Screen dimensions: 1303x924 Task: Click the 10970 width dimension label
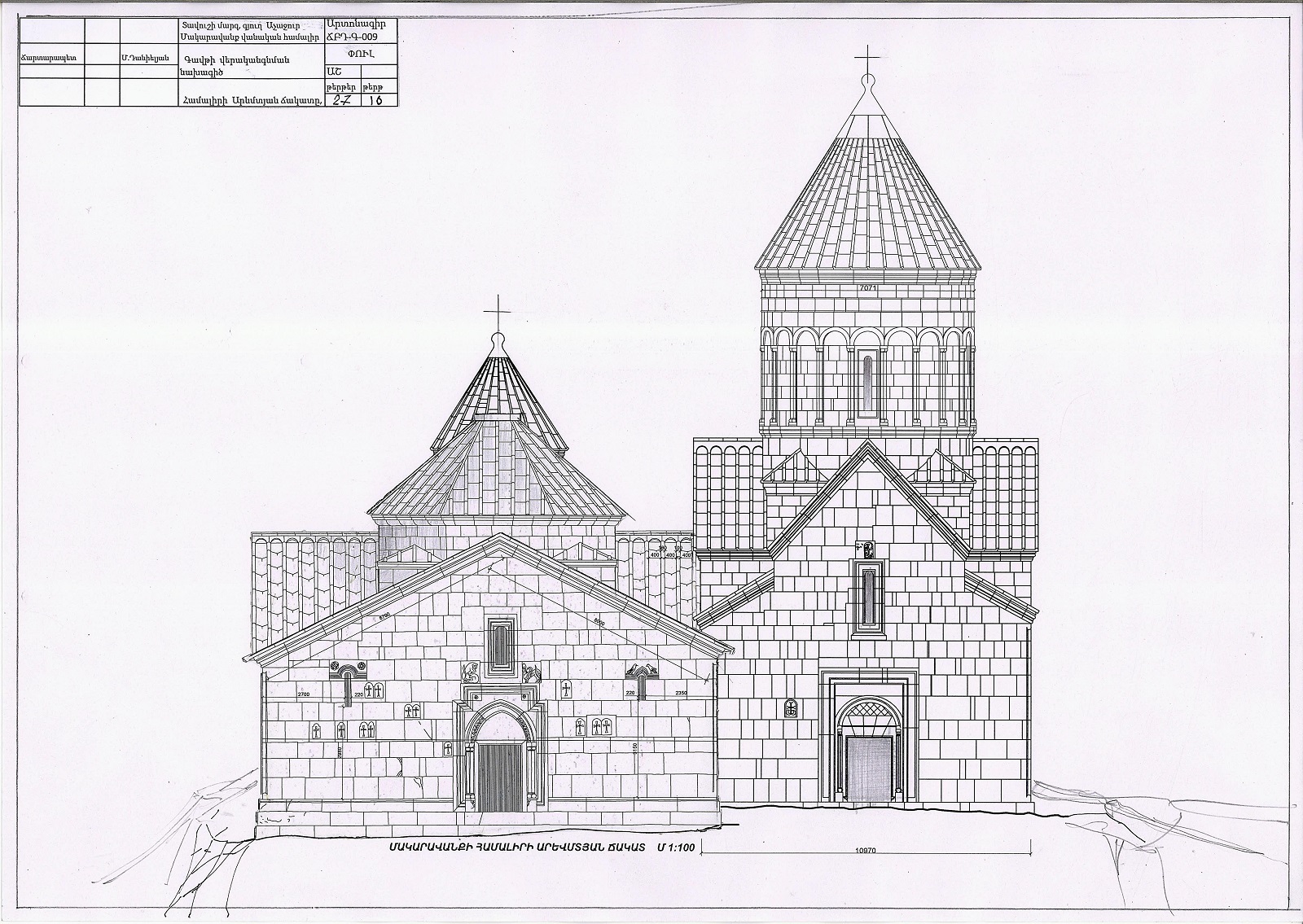(867, 849)
